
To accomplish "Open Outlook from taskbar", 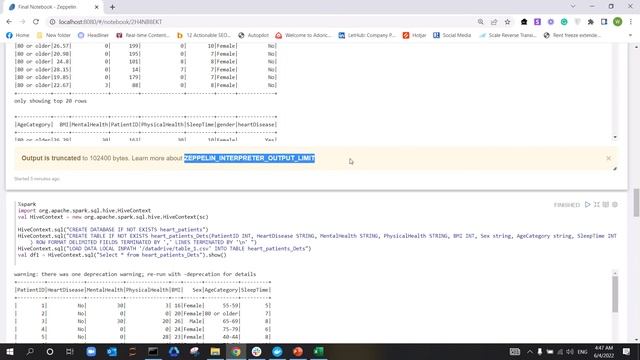I will click(x=112, y=351).
